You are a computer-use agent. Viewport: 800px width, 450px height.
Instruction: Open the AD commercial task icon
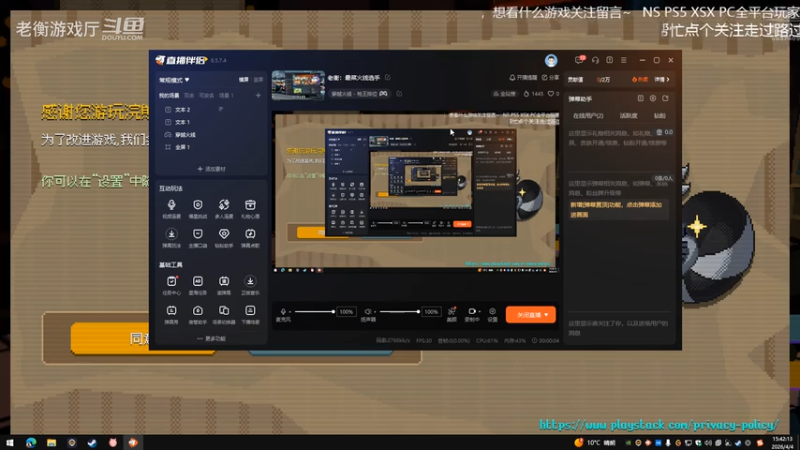[197, 281]
